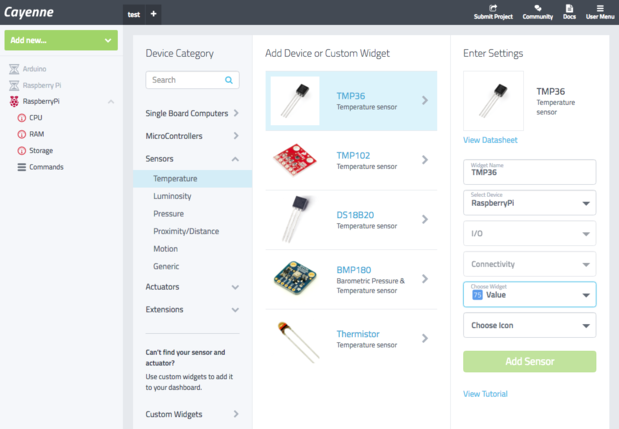The width and height of the screenshot is (619, 429).
Task: Click the BMP180 blue board thumbnail
Action: coord(295,278)
